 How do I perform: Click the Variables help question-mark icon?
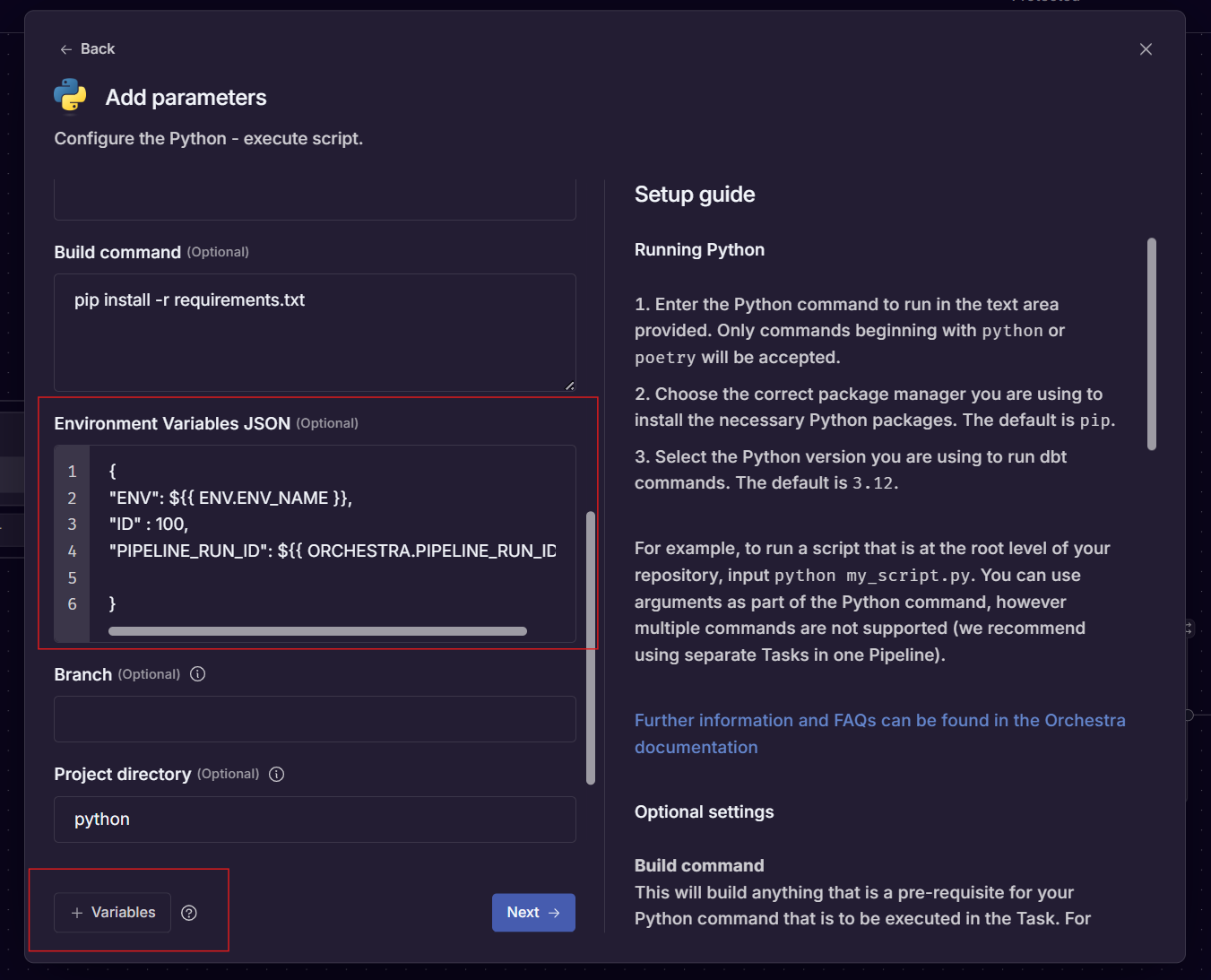(189, 913)
